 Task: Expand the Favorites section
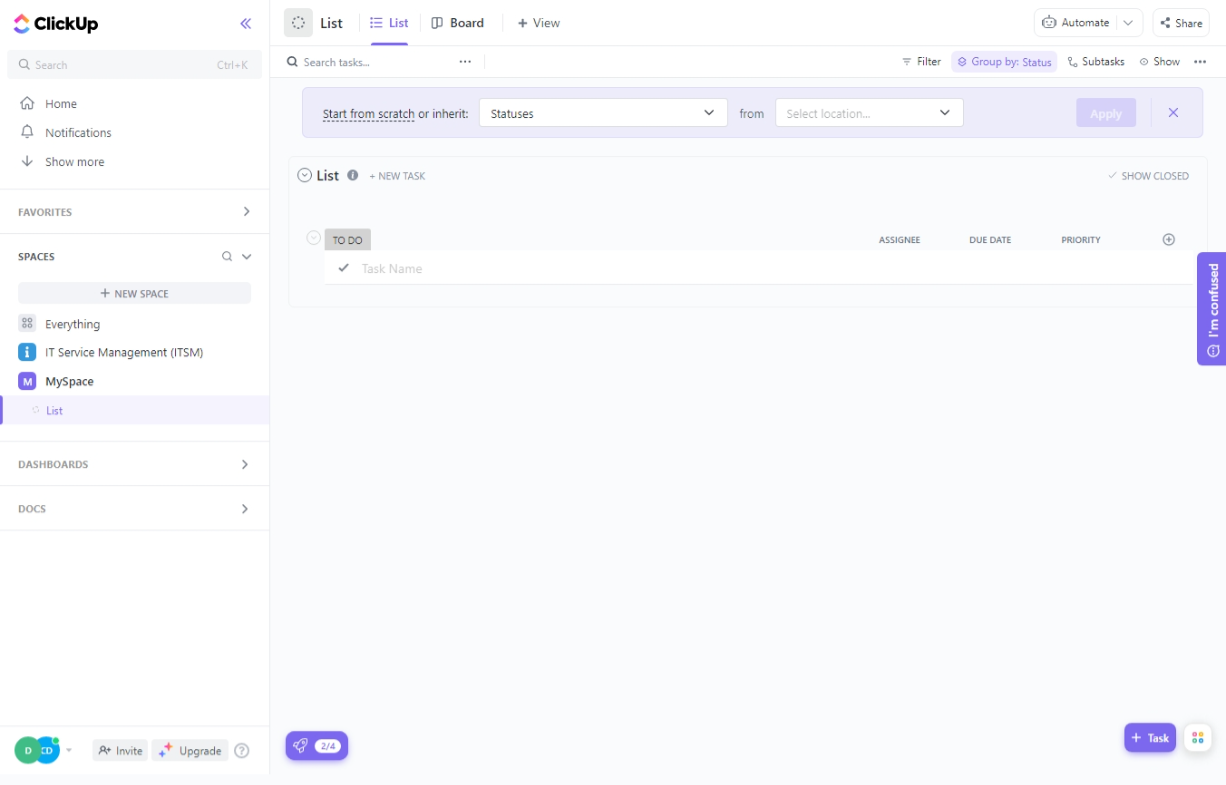(246, 212)
